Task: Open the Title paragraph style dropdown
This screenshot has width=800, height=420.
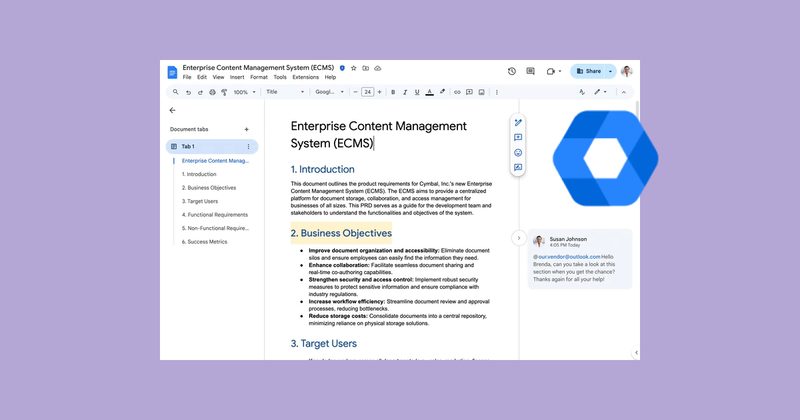Action: tap(285, 92)
